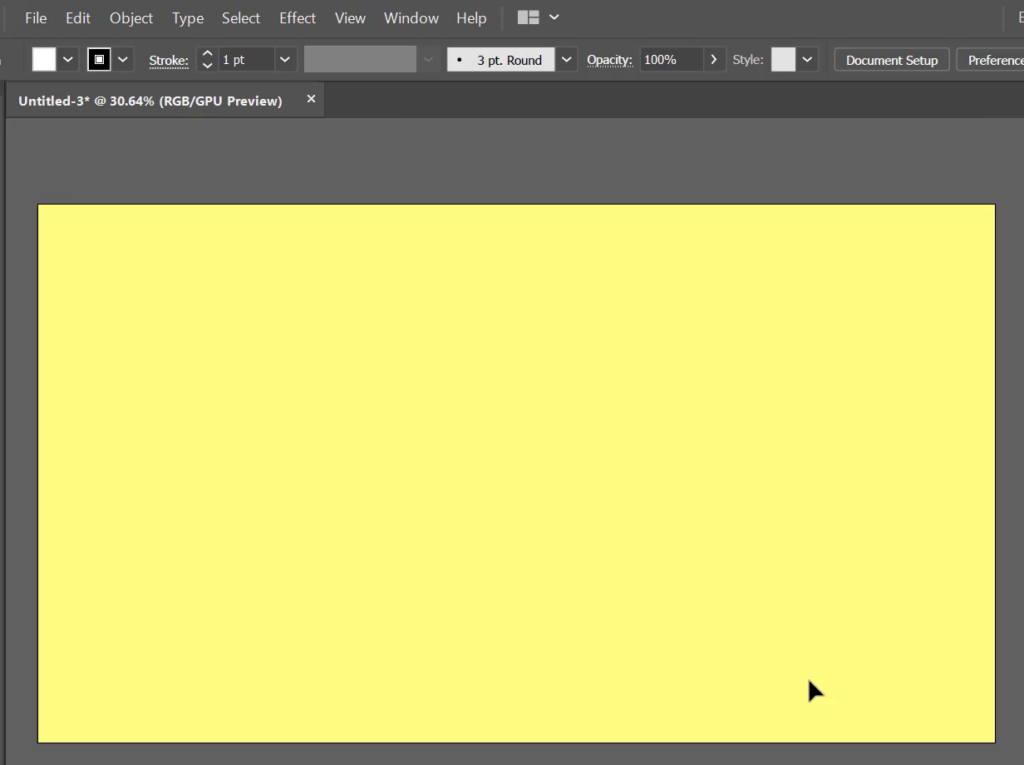Viewport: 1024px width, 765px height.
Task: Open the File menu
Action: pos(35,17)
